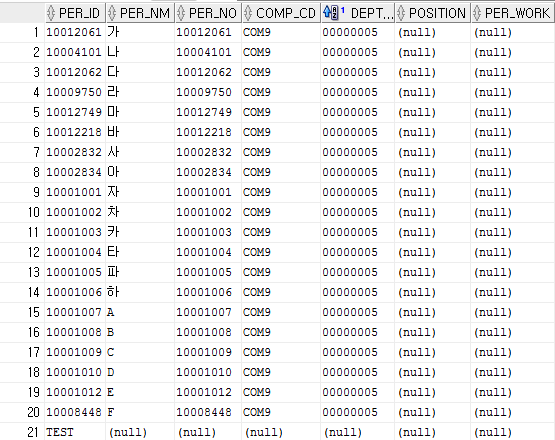Click the PER_WORK column header
The width and height of the screenshot is (555, 440).
513,13
